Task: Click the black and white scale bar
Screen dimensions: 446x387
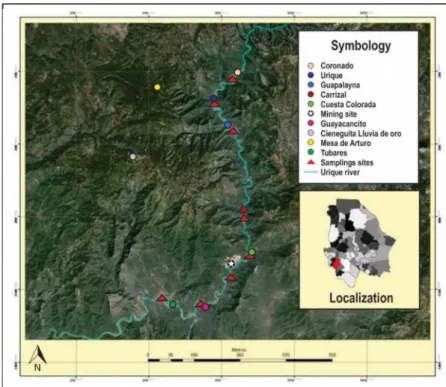Action: [x=240, y=360]
